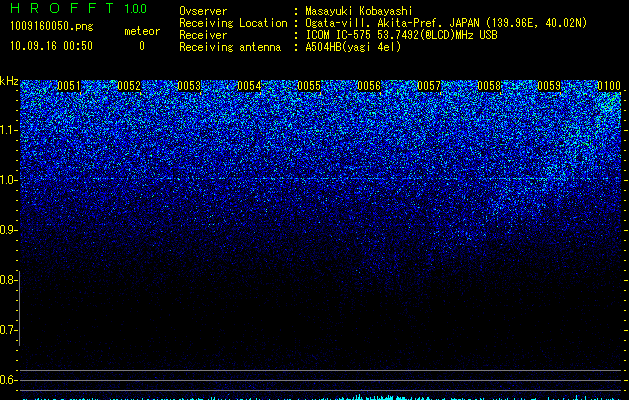Click the Receiving Location value text

pos(446,23)
